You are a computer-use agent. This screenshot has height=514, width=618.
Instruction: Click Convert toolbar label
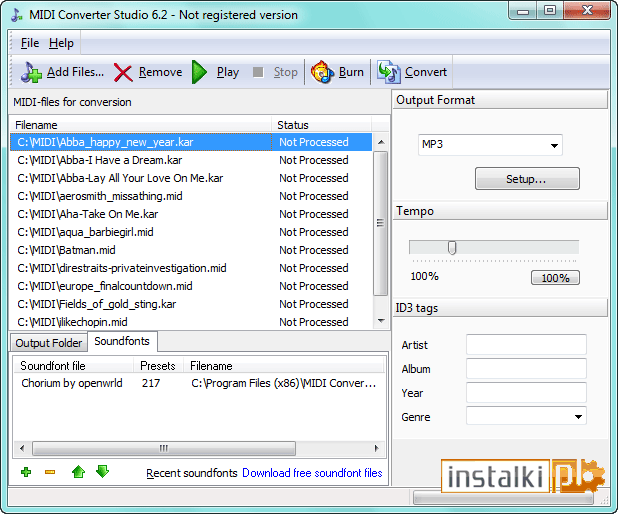(426, 72)
